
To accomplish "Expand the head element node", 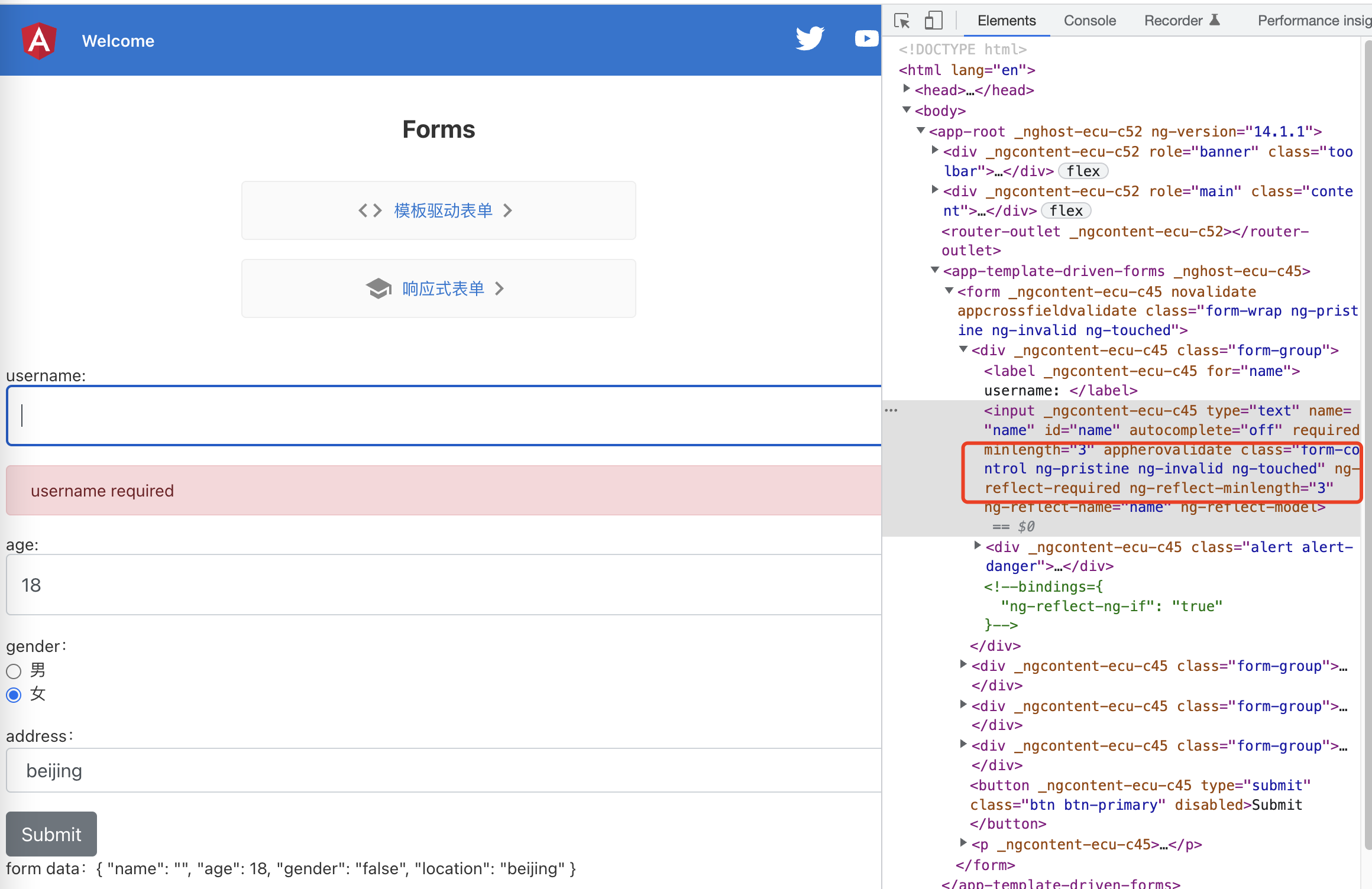I will click(907, 89).
